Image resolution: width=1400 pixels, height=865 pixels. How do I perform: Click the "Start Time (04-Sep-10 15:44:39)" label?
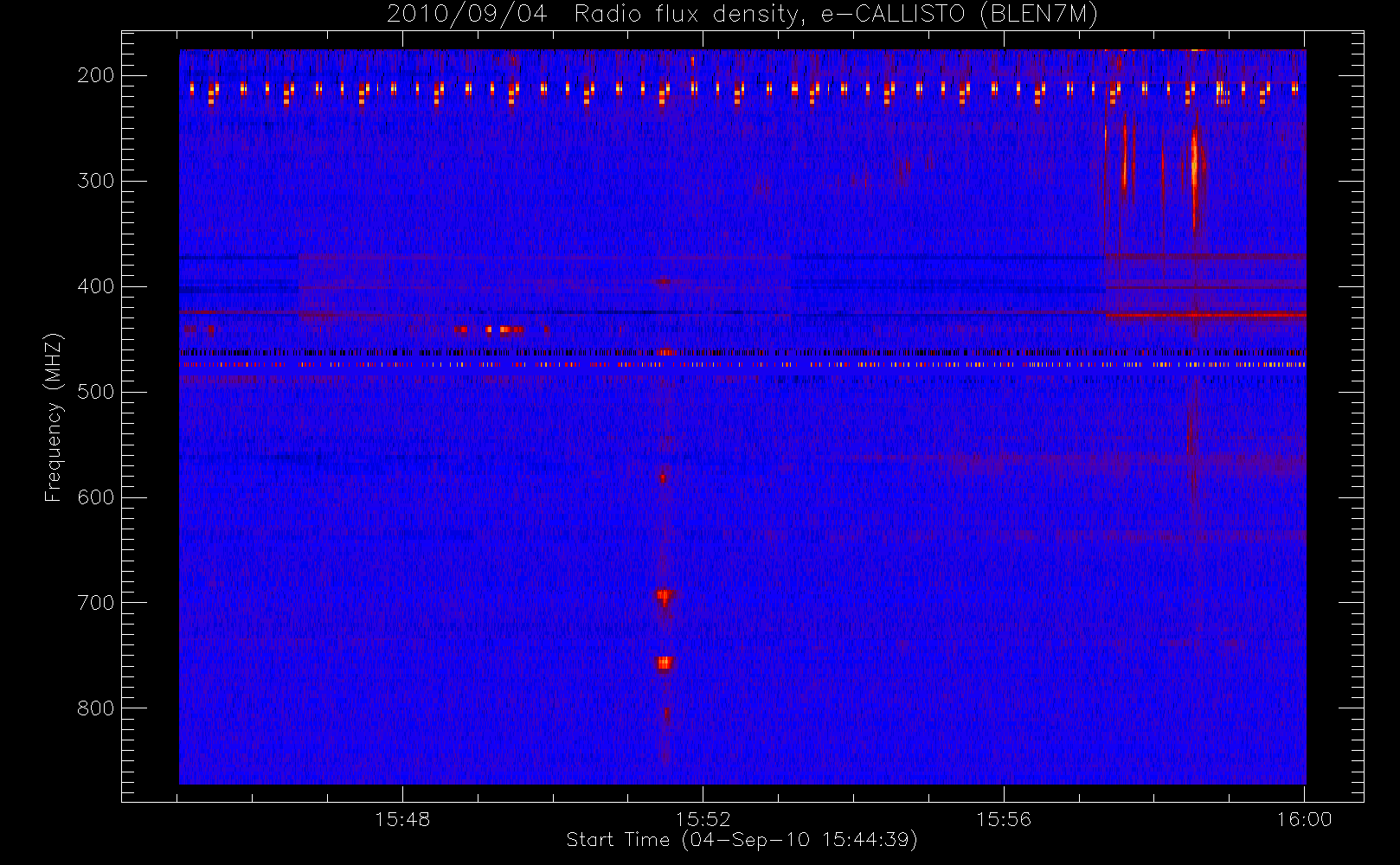pos(742,840)
